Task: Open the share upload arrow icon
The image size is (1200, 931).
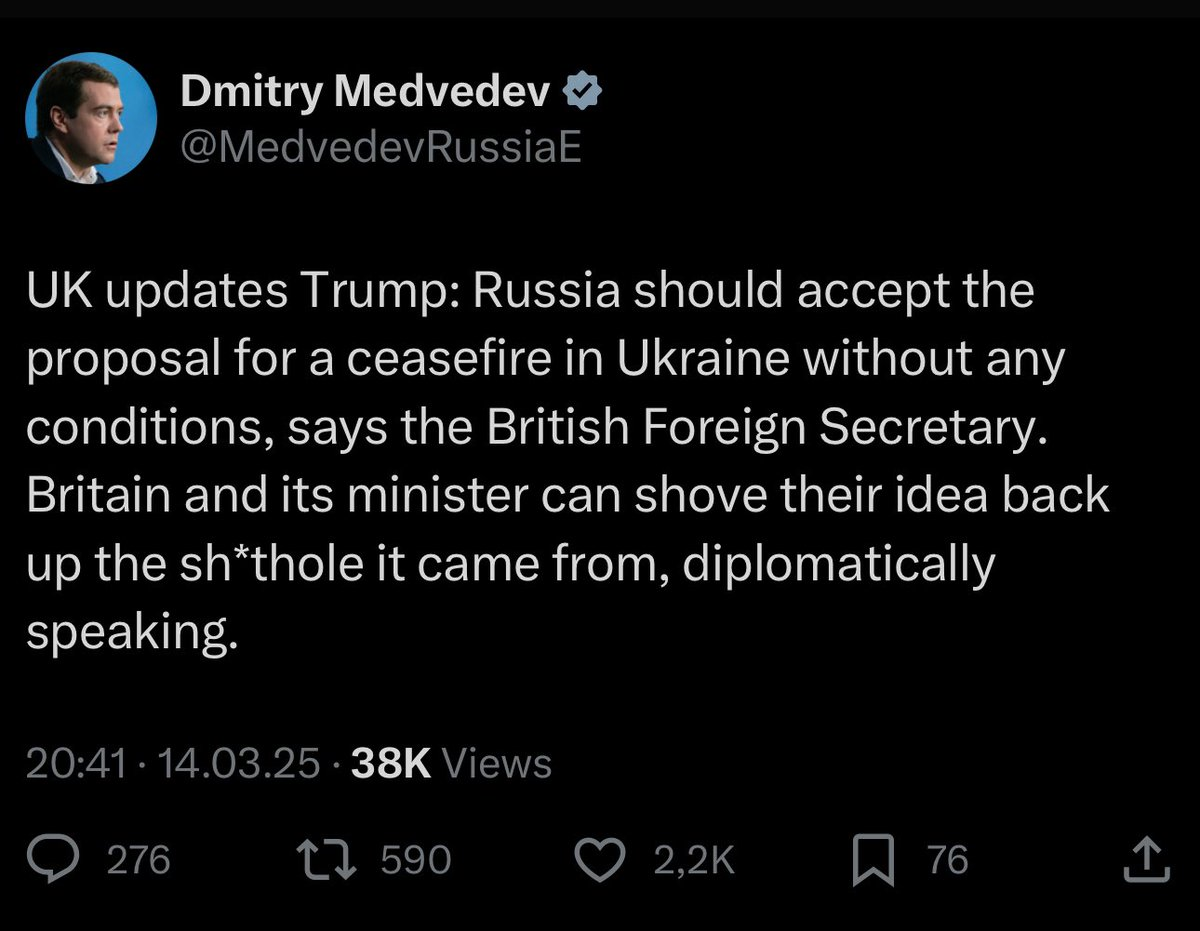Action: coord(1145,861)
